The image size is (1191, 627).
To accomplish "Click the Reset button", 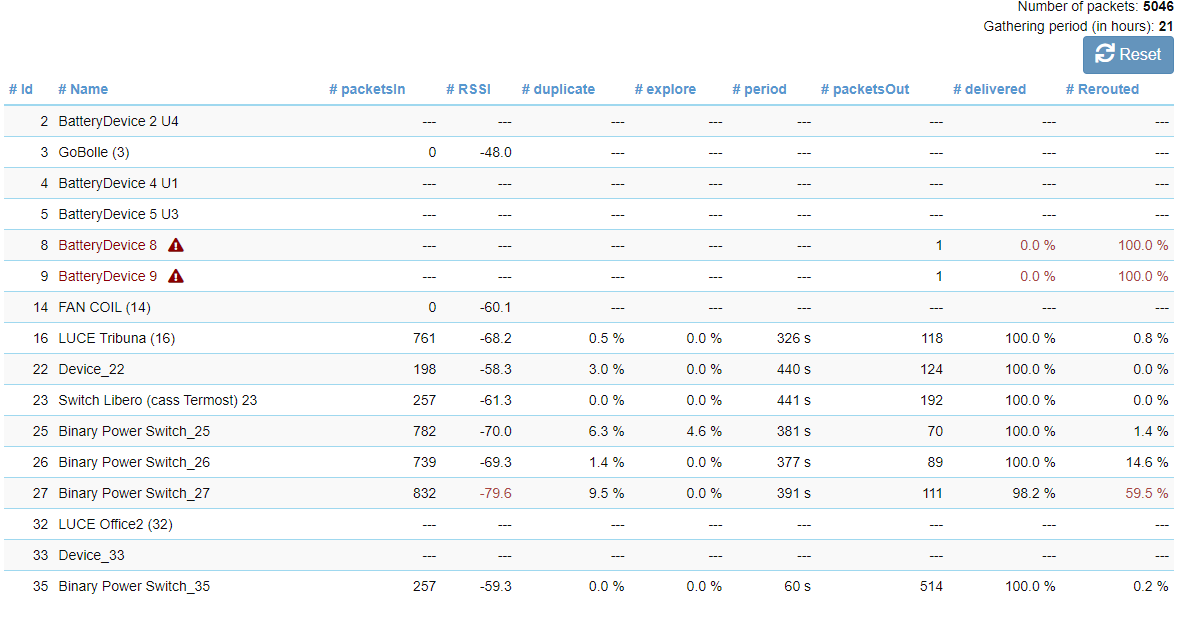I will [x=1128, y=55].
